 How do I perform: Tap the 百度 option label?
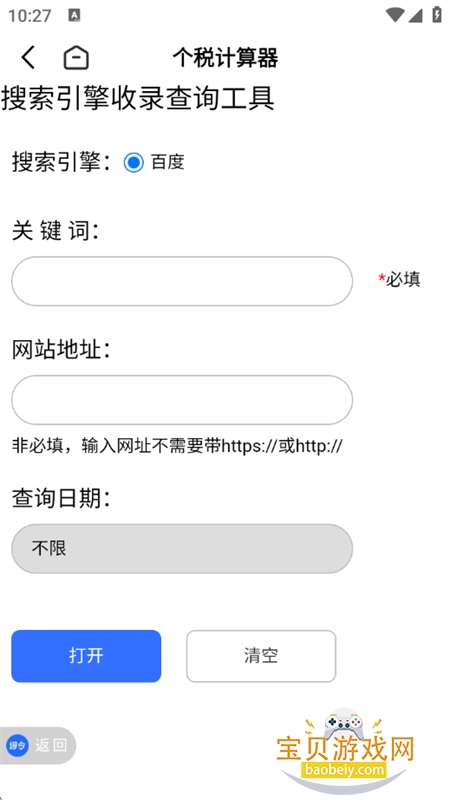(167, 162)
